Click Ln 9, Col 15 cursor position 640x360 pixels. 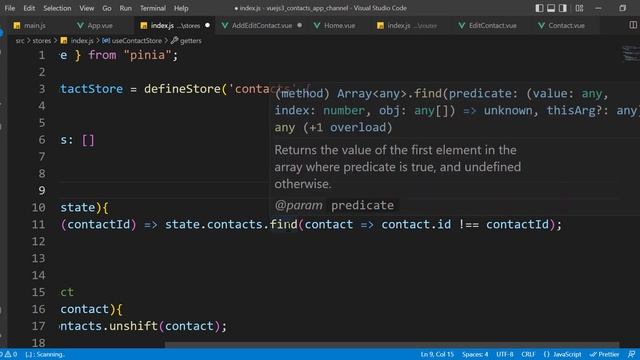(437, 354)
